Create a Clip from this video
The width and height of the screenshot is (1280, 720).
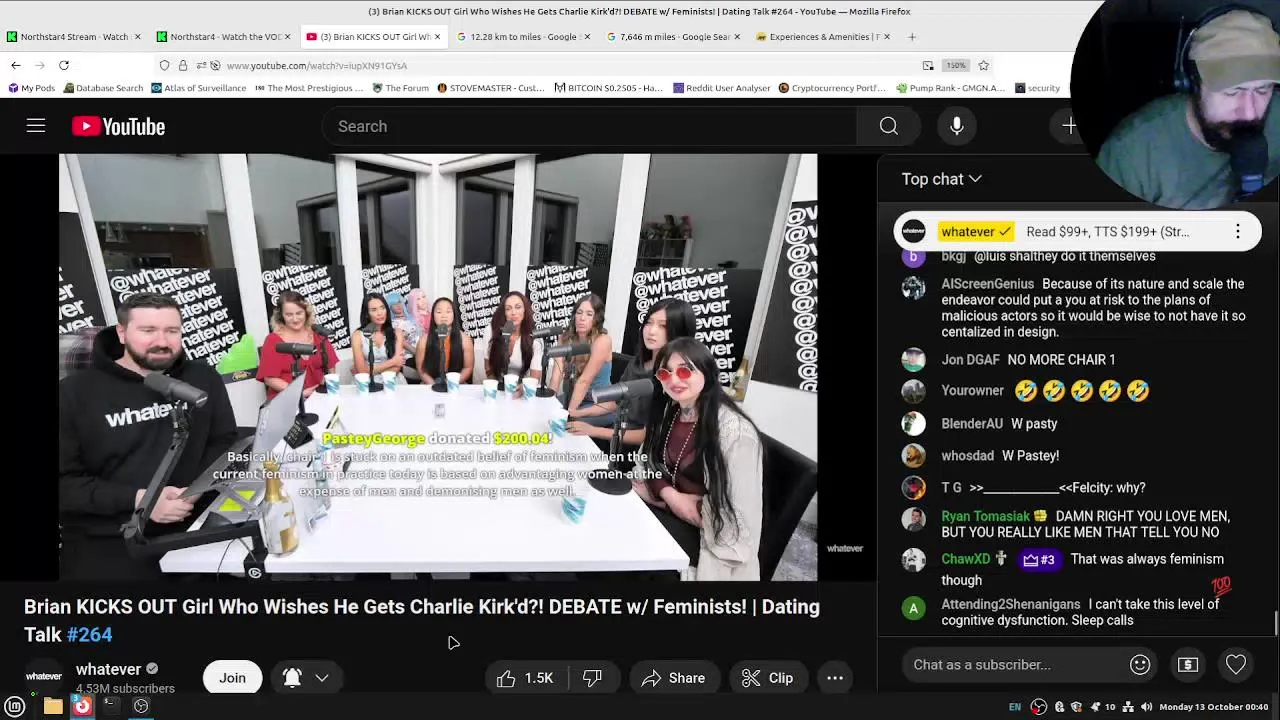768,678
